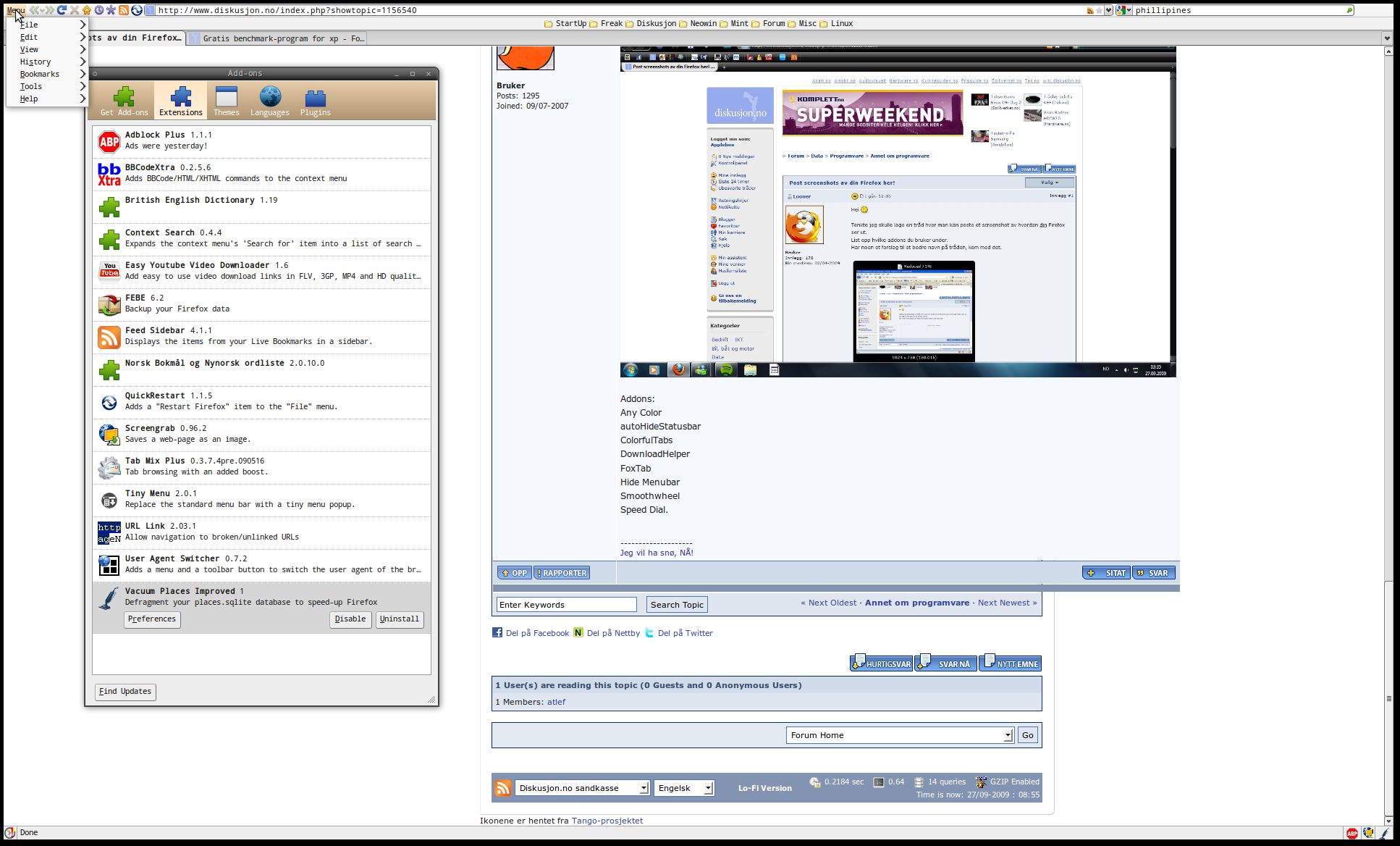Screen dimensions: 1400x846
Task: Open address bar history dropdown arrow
Action: click(1108, 11)
